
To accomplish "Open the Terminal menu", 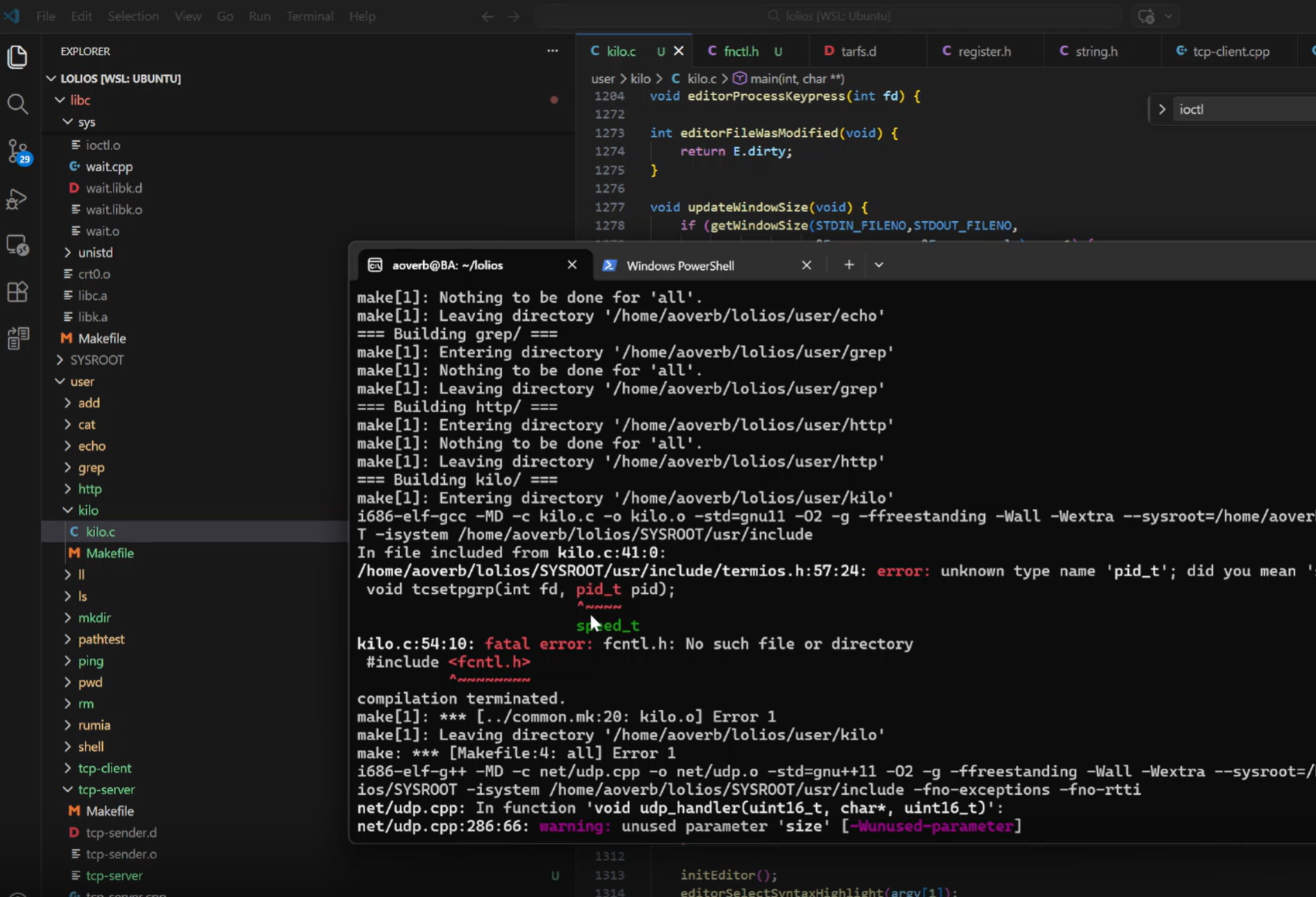I will coord(309,16).
